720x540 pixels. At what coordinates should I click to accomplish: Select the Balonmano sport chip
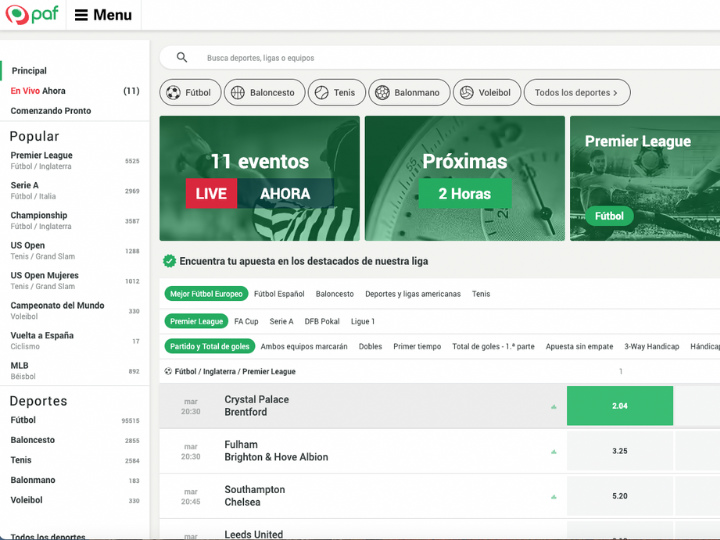(409, 92)
